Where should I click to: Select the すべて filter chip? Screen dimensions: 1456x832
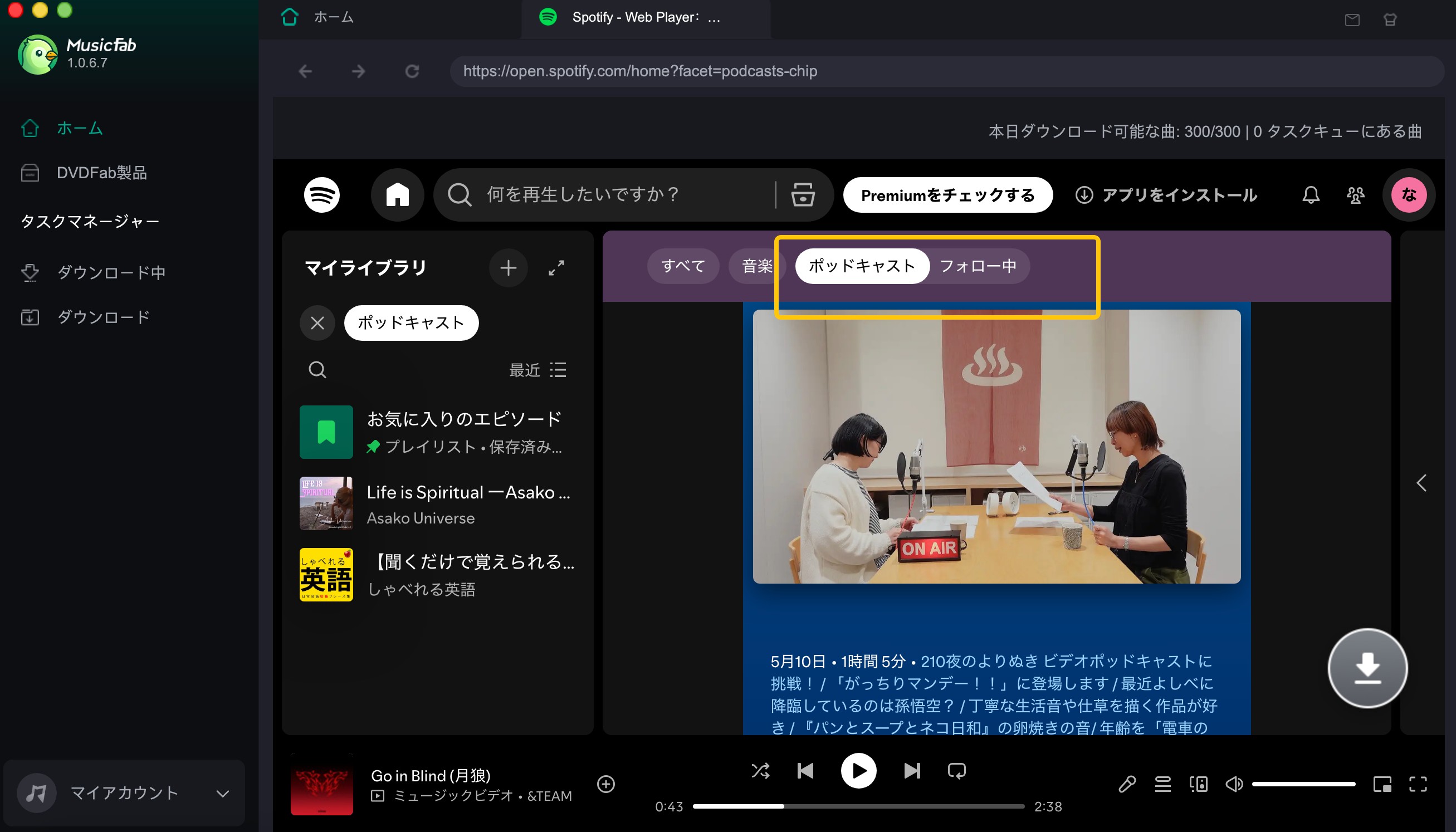coord(683,266)
